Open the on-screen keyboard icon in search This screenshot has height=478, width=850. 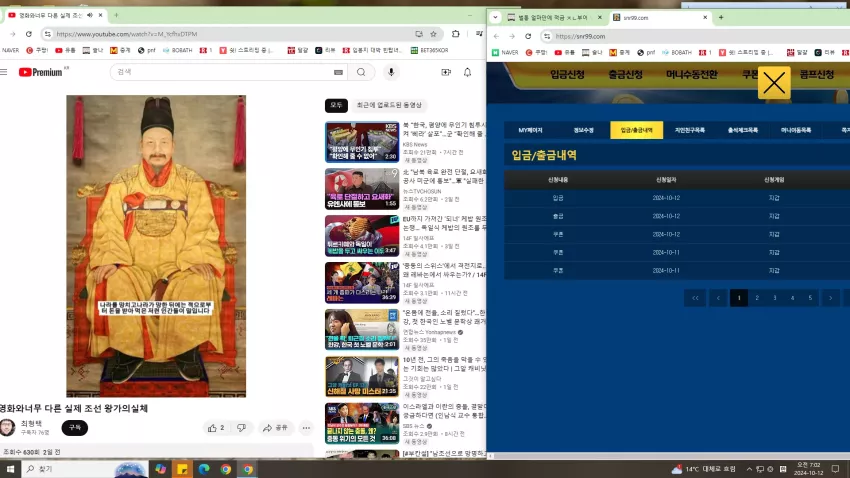point(338,72)
